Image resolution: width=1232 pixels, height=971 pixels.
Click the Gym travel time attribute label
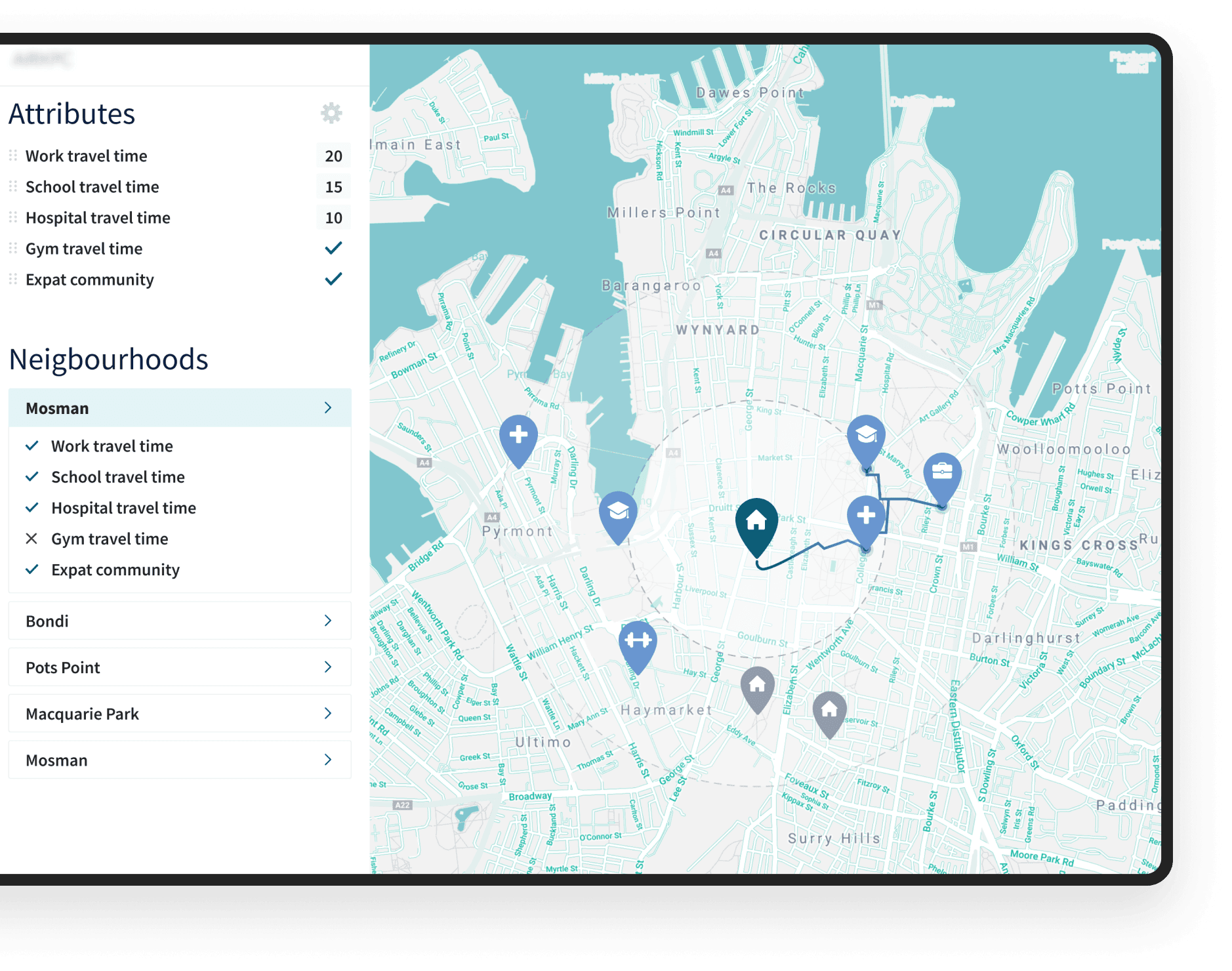tap(84, 249)
